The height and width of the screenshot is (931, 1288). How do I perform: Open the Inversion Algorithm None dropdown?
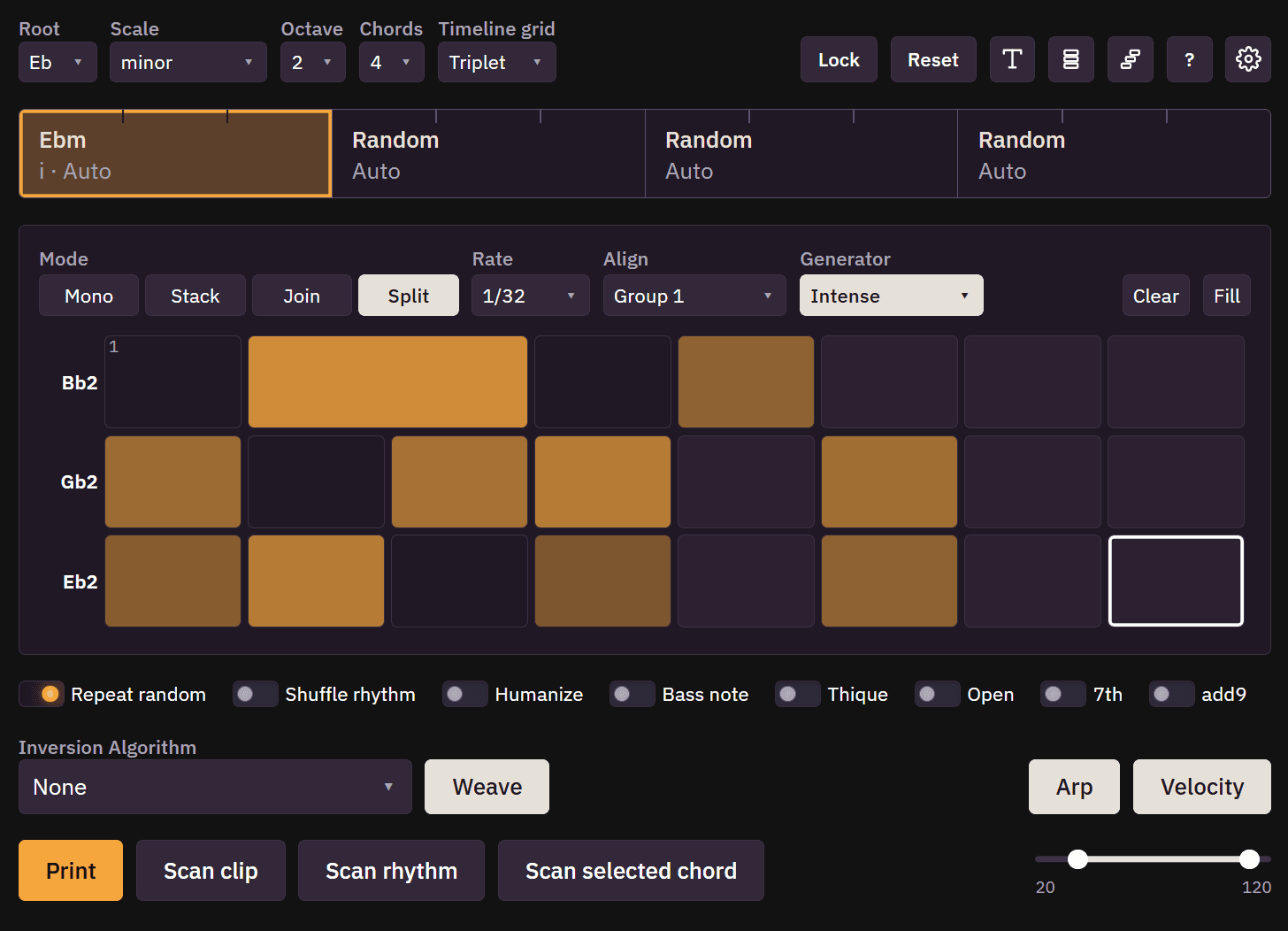(x=215, y=787)
